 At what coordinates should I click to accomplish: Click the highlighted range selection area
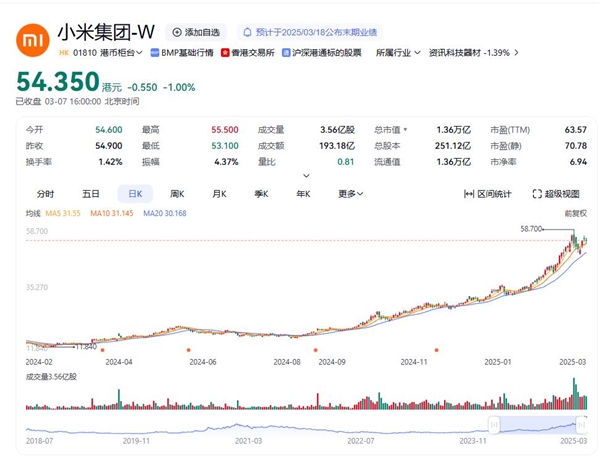pos(538,425)
